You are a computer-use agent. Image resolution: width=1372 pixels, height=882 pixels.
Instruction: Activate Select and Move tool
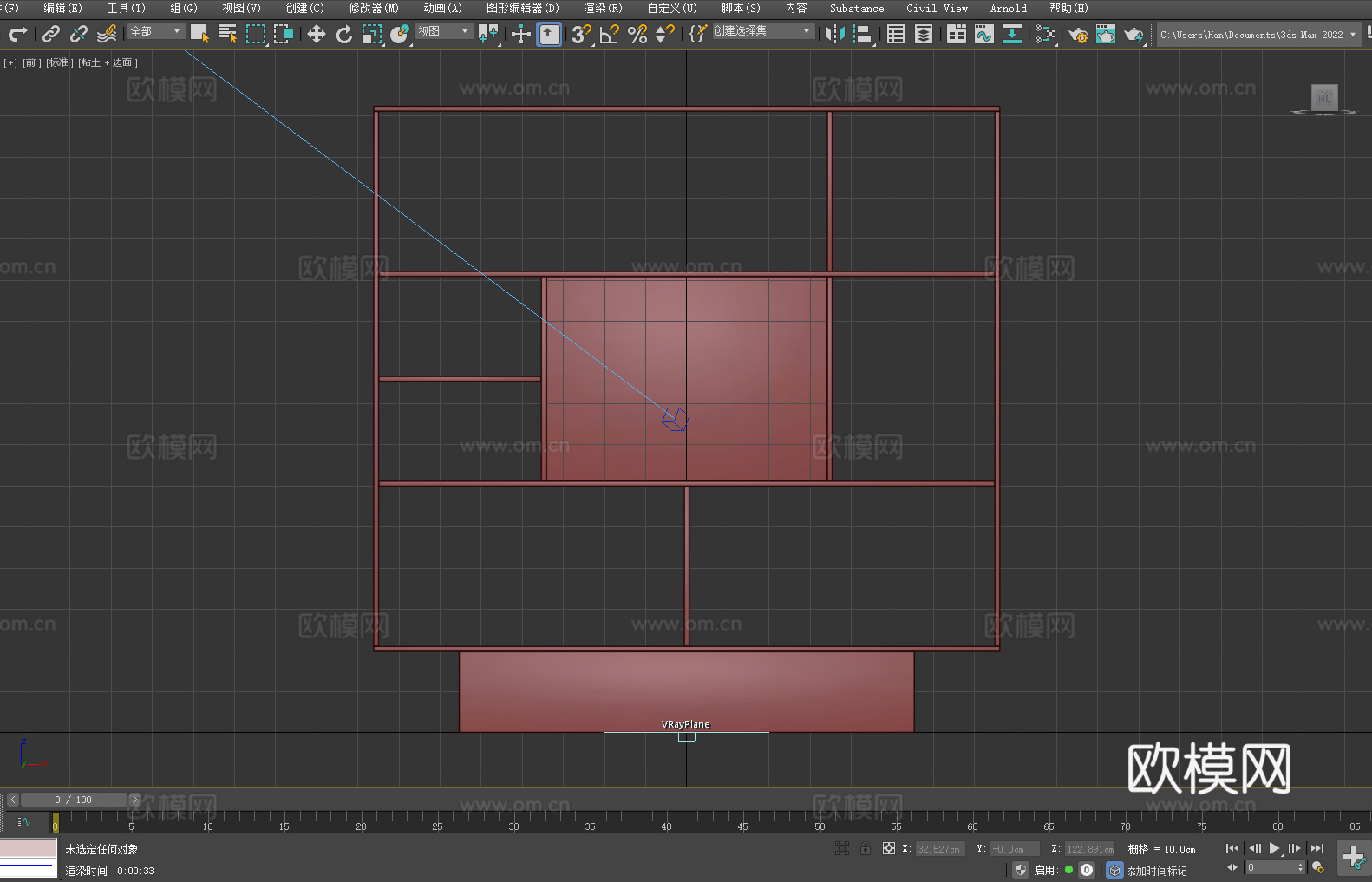click(317, 34)
